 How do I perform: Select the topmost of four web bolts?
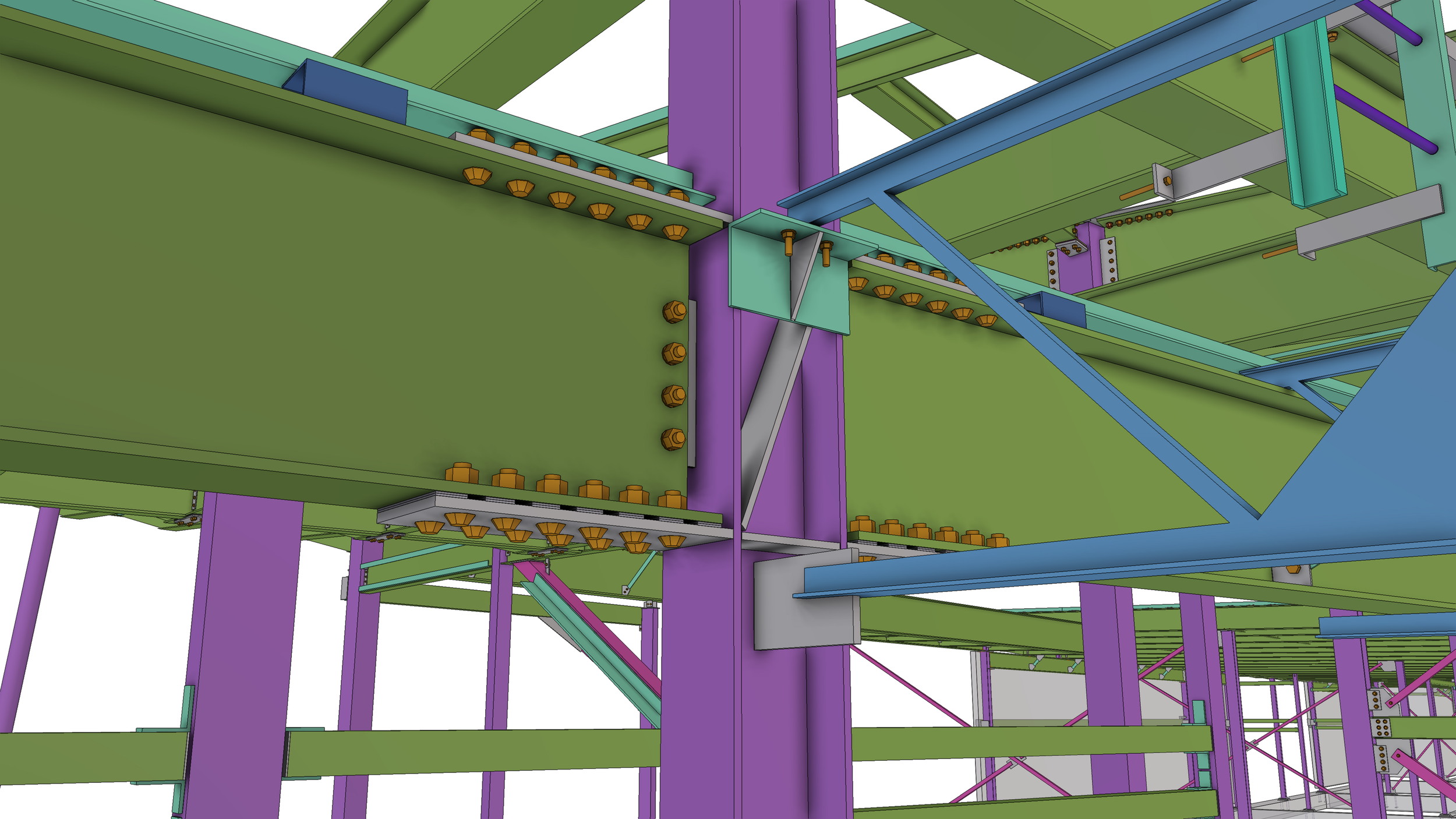[674, 312]
